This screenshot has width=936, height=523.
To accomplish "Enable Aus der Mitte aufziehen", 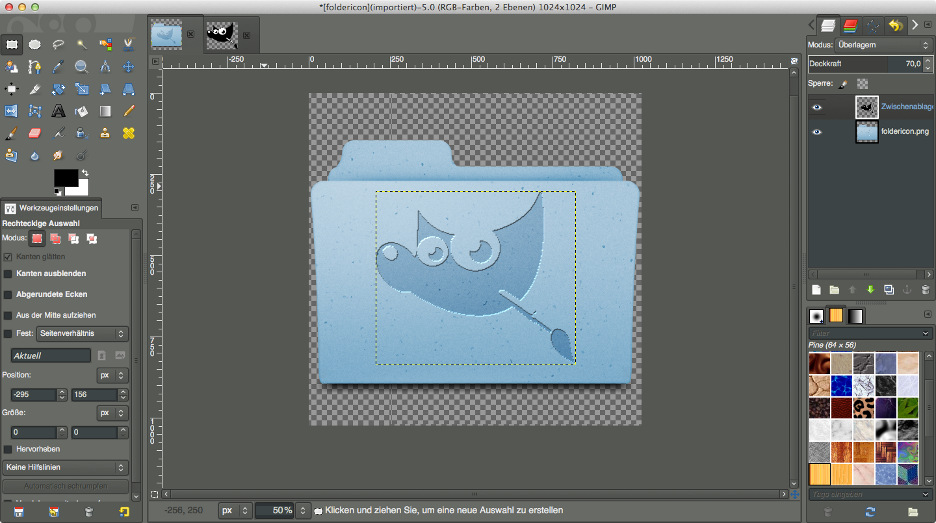I will pyautogui.click(x=8, y=315).
